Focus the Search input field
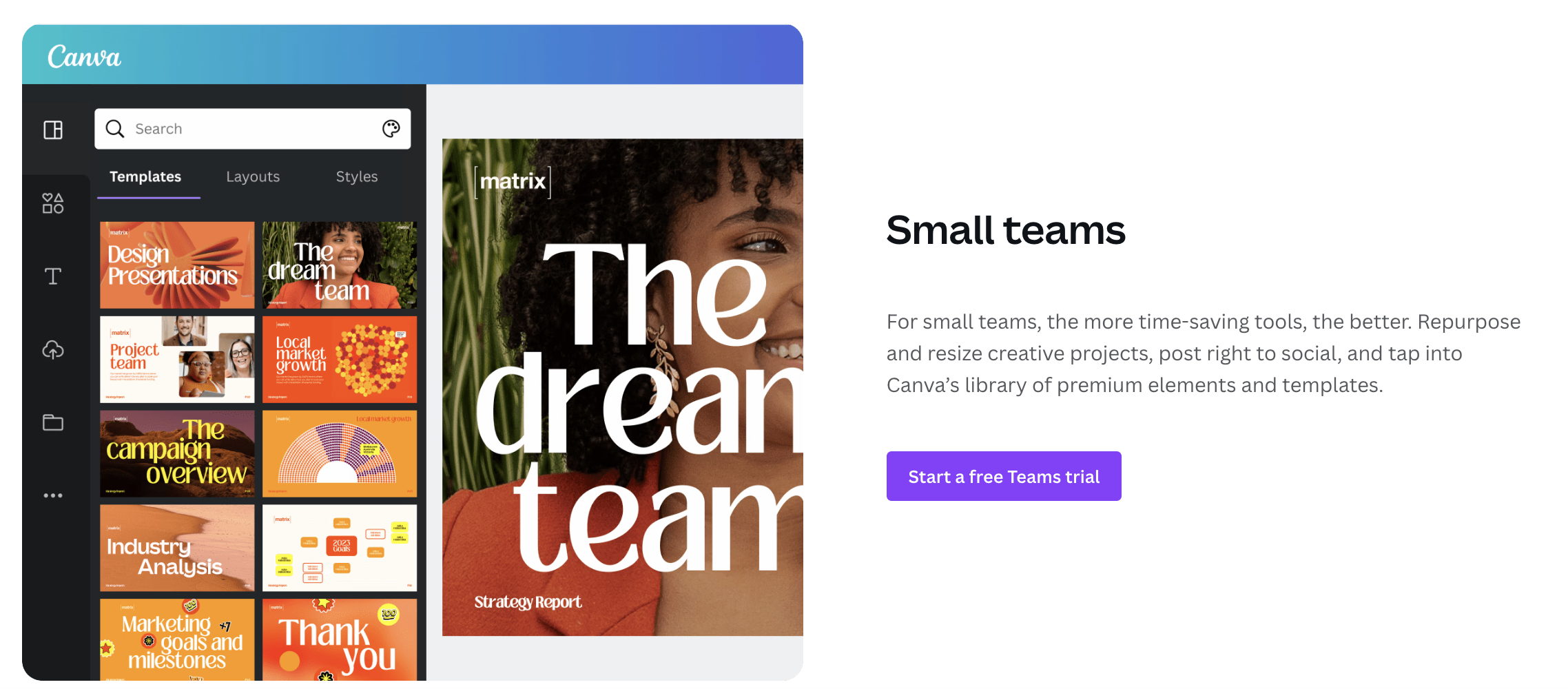The width and height of the screenshot is (1568, 689). pyautogui.click(x=253, y=129)
